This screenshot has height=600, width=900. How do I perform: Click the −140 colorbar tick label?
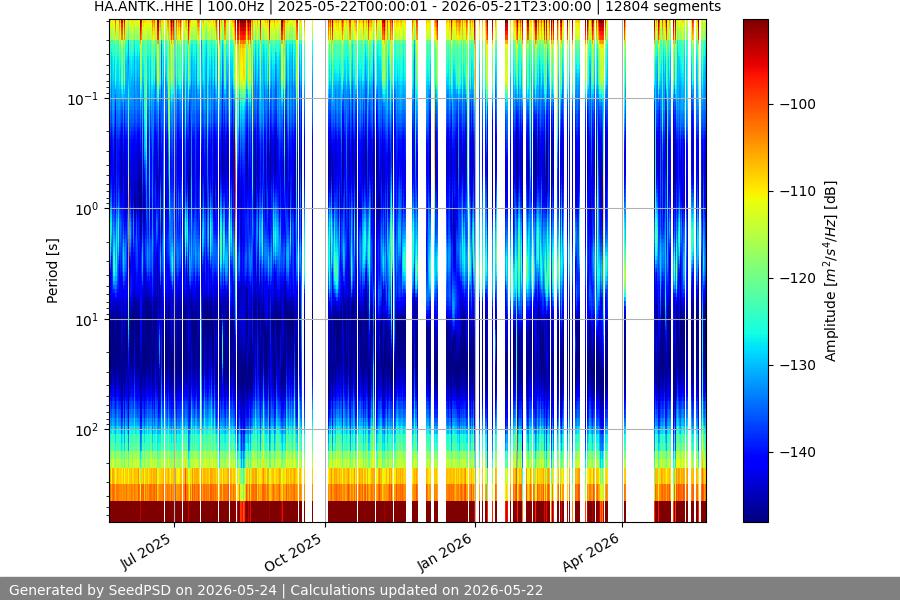[798, 452]
